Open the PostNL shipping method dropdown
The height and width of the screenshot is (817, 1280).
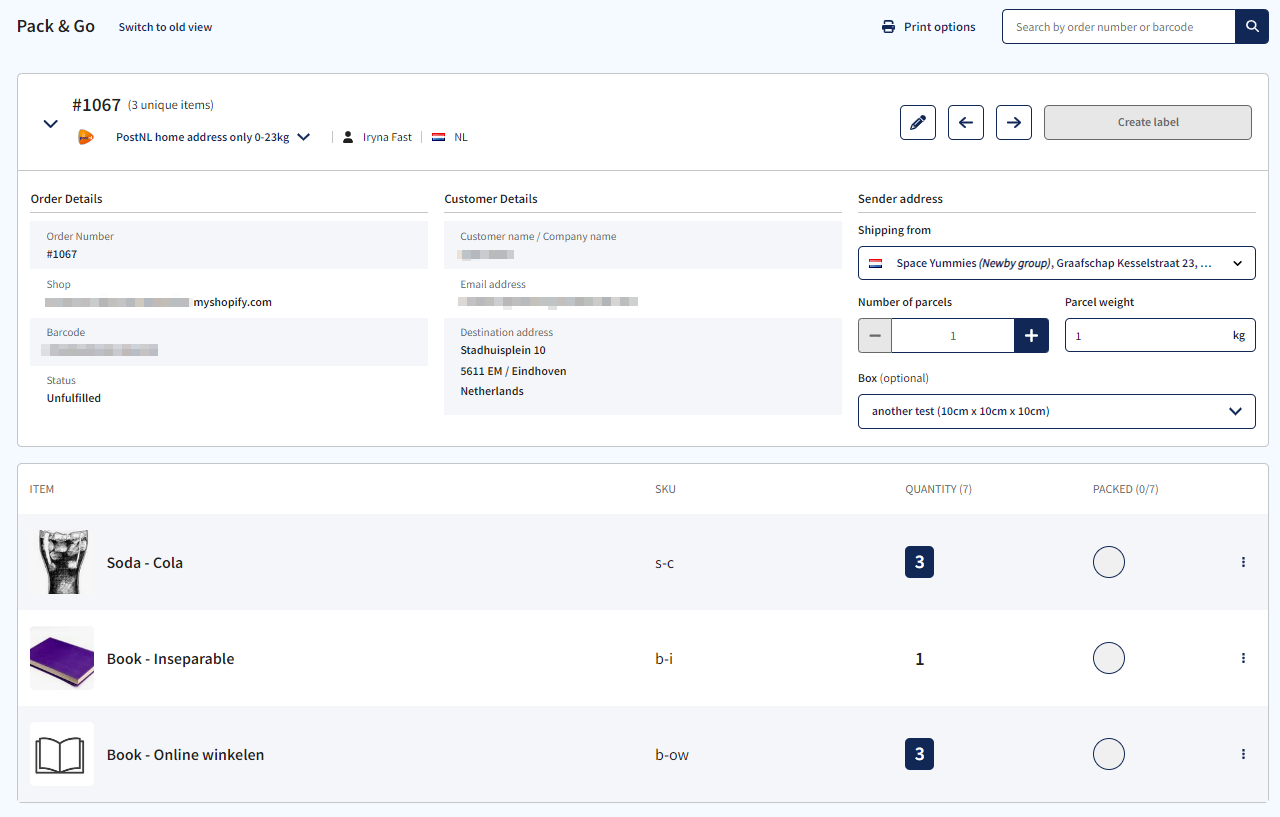[304, 136]
